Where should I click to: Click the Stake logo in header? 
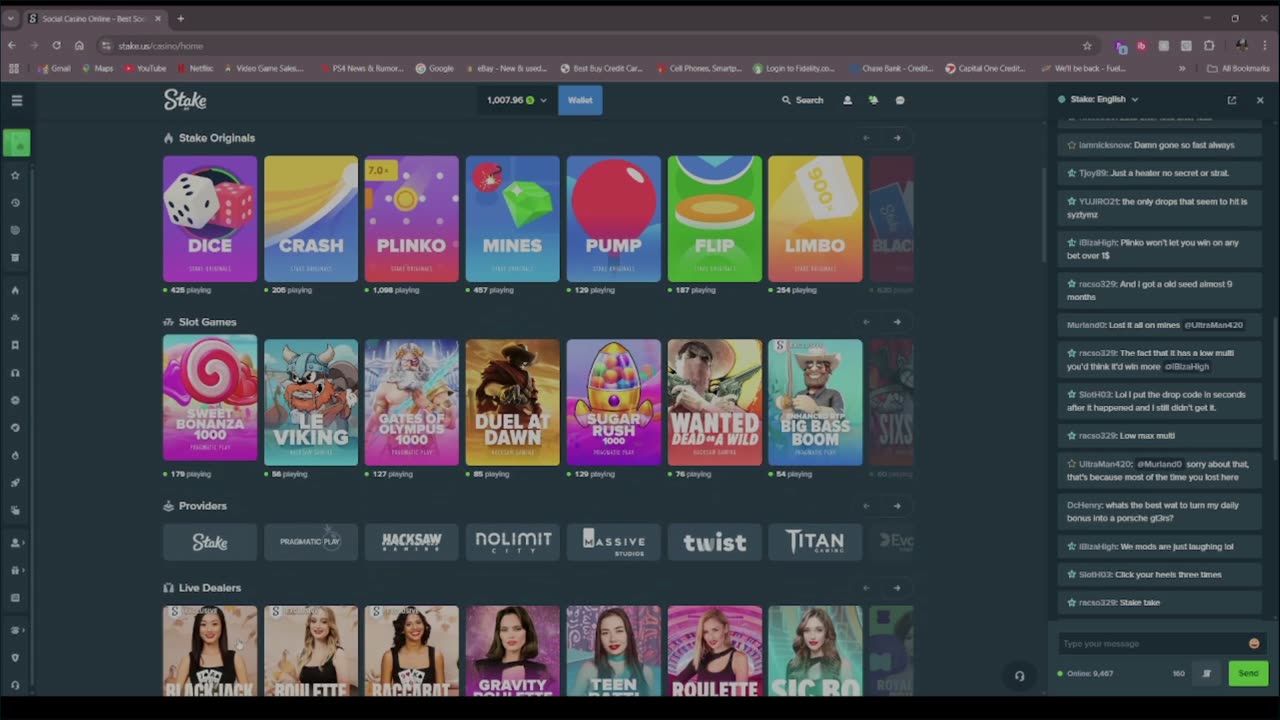[185, 99]
